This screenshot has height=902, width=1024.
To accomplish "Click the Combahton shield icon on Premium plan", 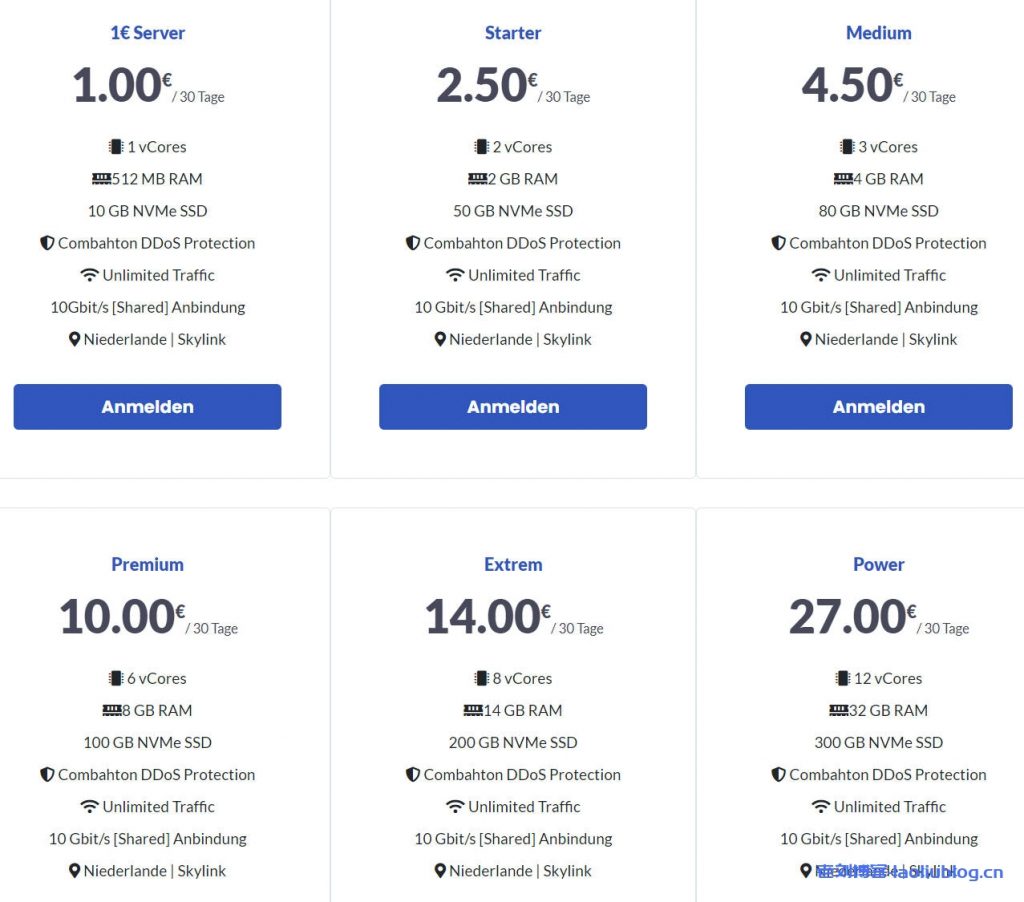I will pos(48,775).
